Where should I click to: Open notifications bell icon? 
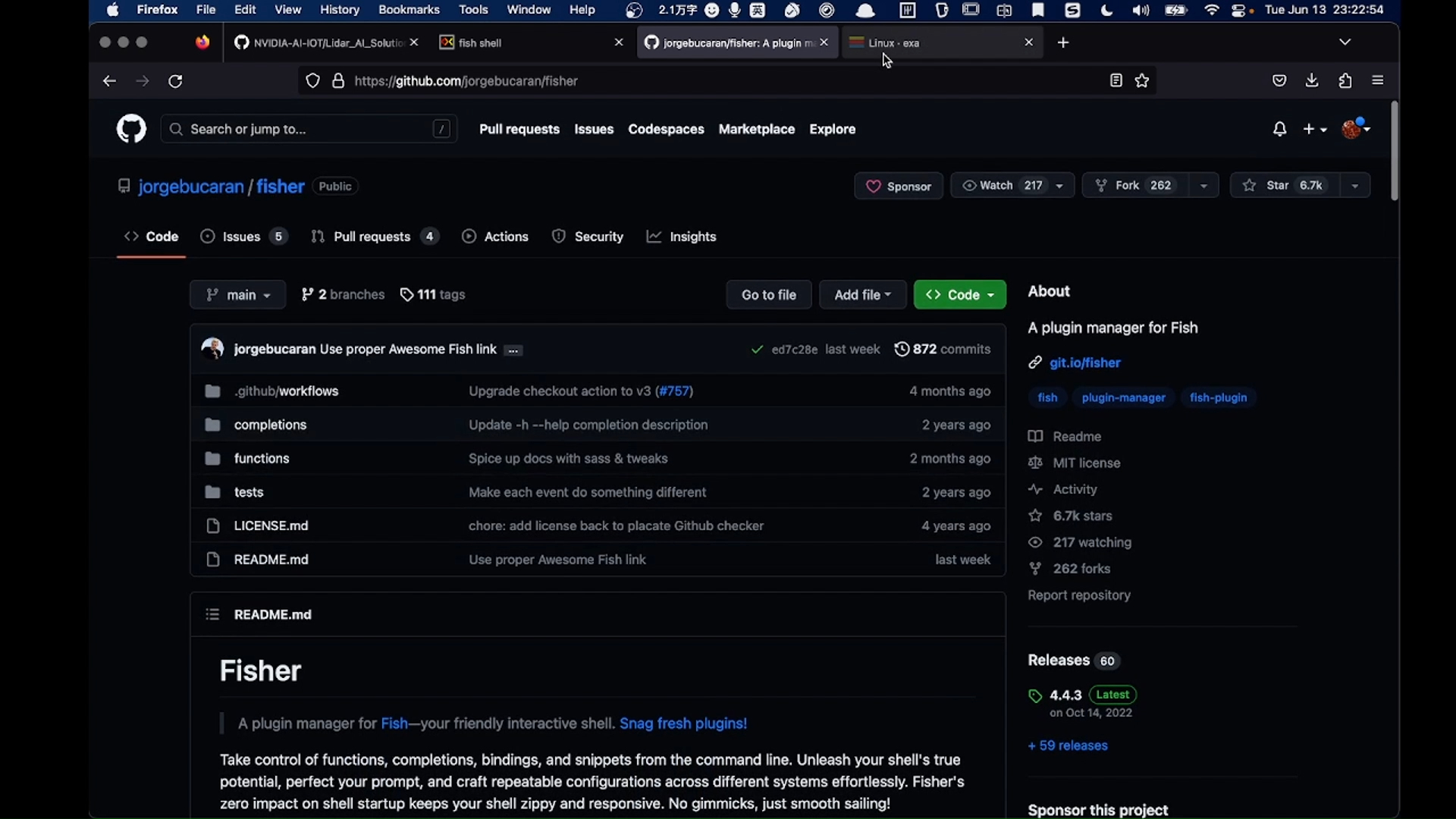coord(1279,130)
